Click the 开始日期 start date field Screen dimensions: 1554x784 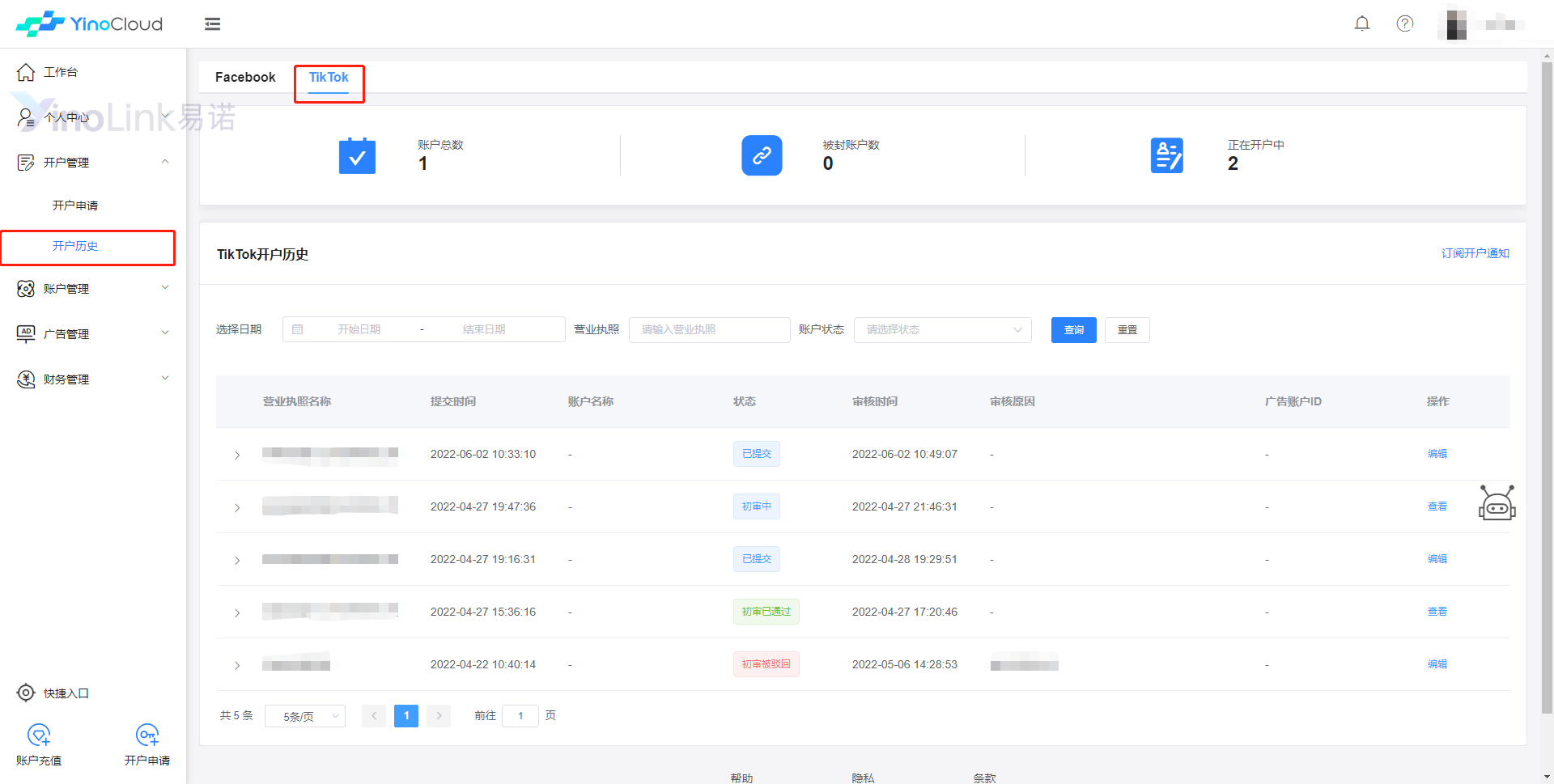[359, 329]
